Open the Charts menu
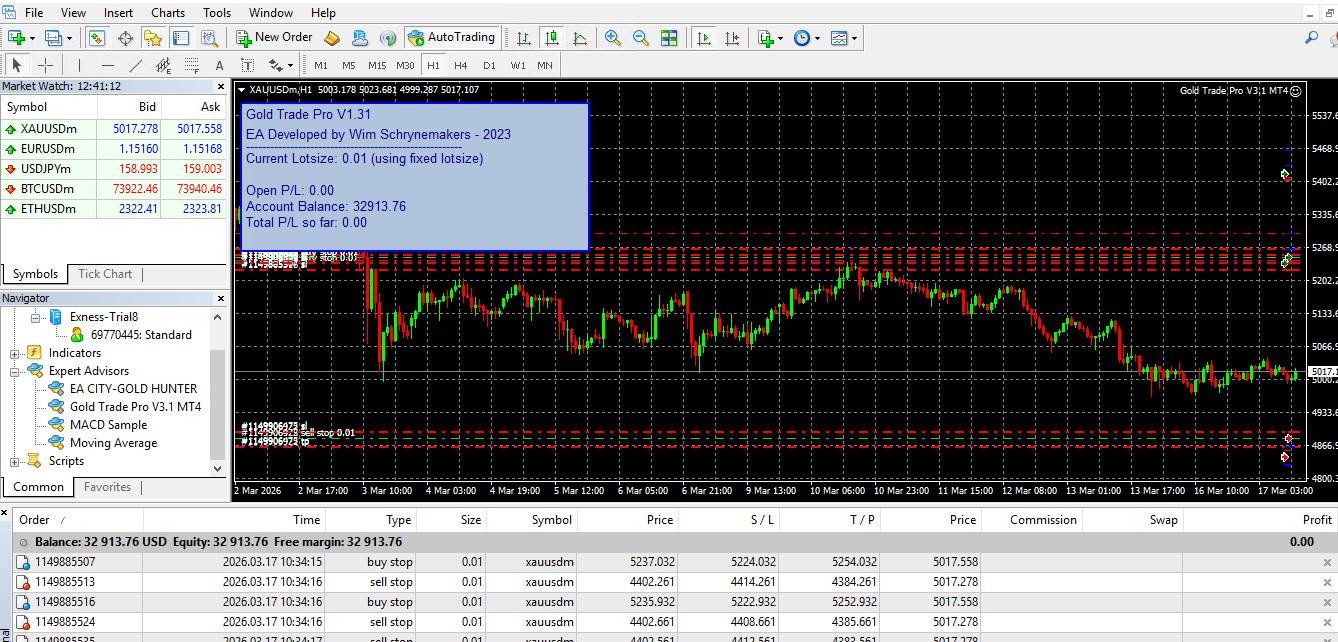The image size is (1338, 642). [x=168, y=12]
